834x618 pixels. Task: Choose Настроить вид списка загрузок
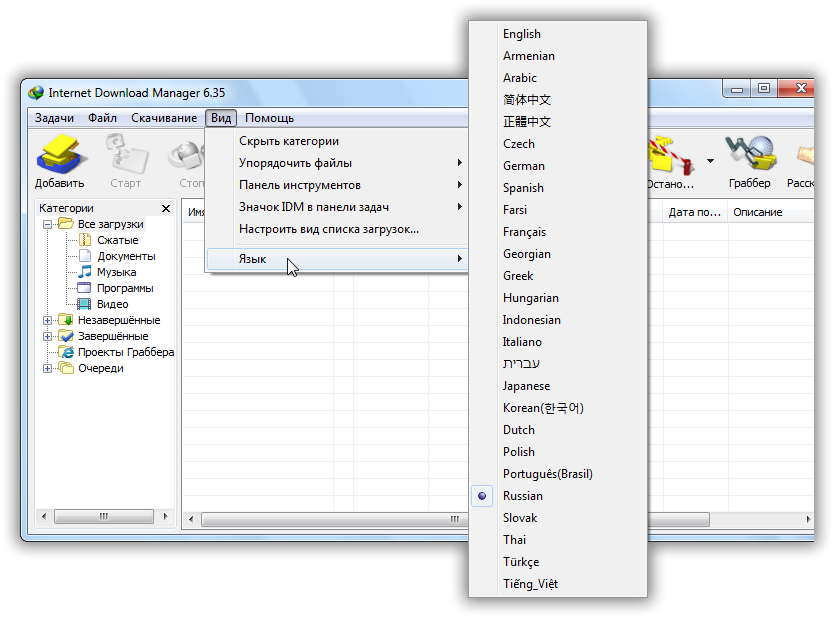[337, 229]
